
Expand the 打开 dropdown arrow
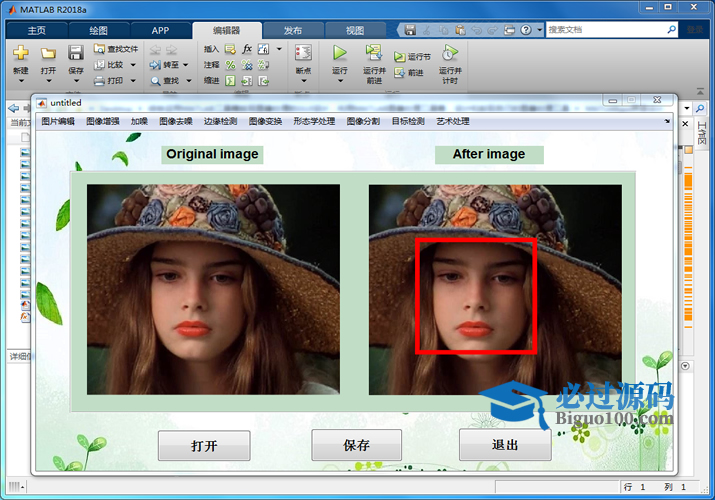(x=48, y=81)
